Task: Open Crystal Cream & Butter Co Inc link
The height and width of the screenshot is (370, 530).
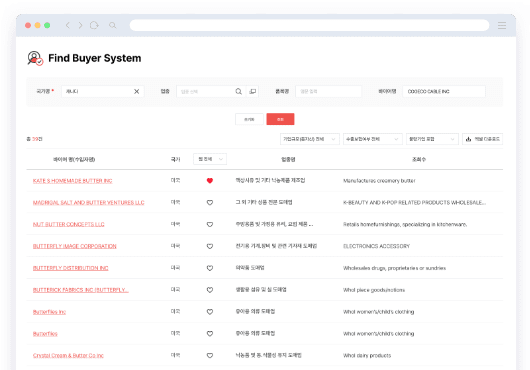Action: tap(68, 355)
